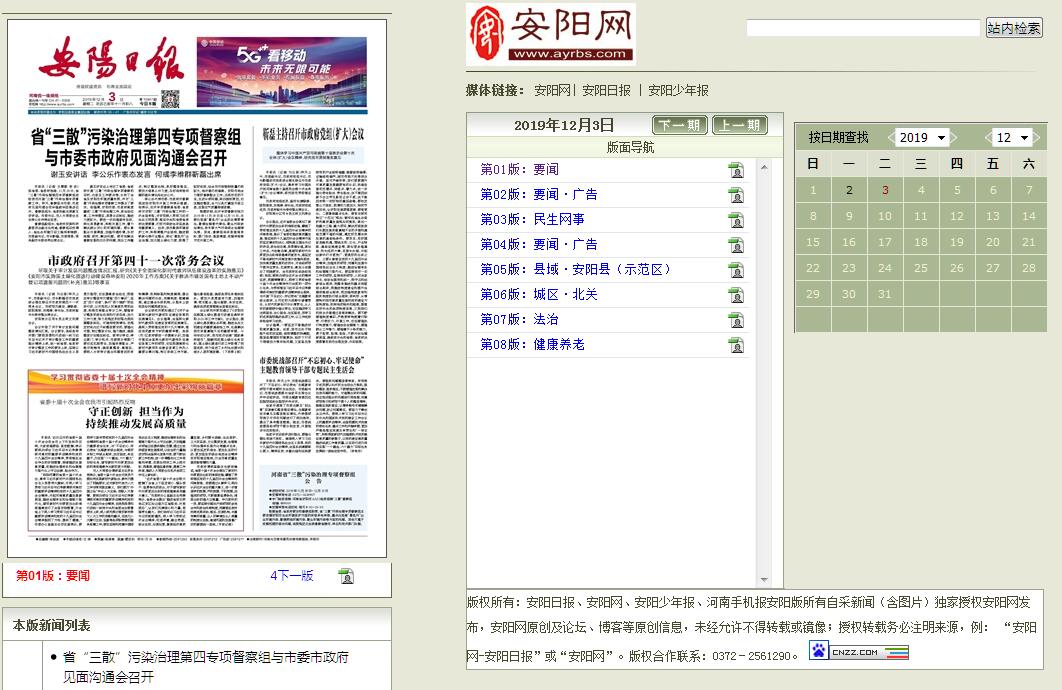Click the 4下一版 next page link
This screenshot has width=1062, height=690.
point(291,575)
